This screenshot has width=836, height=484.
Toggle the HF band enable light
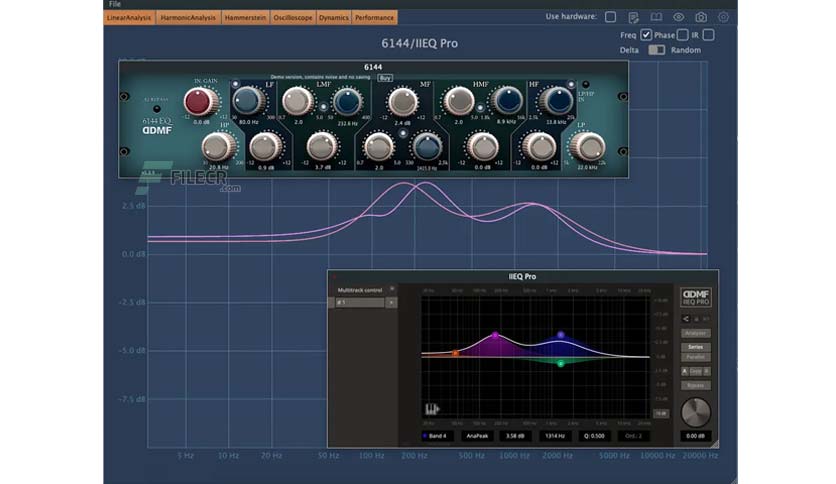tap(571, 84)
